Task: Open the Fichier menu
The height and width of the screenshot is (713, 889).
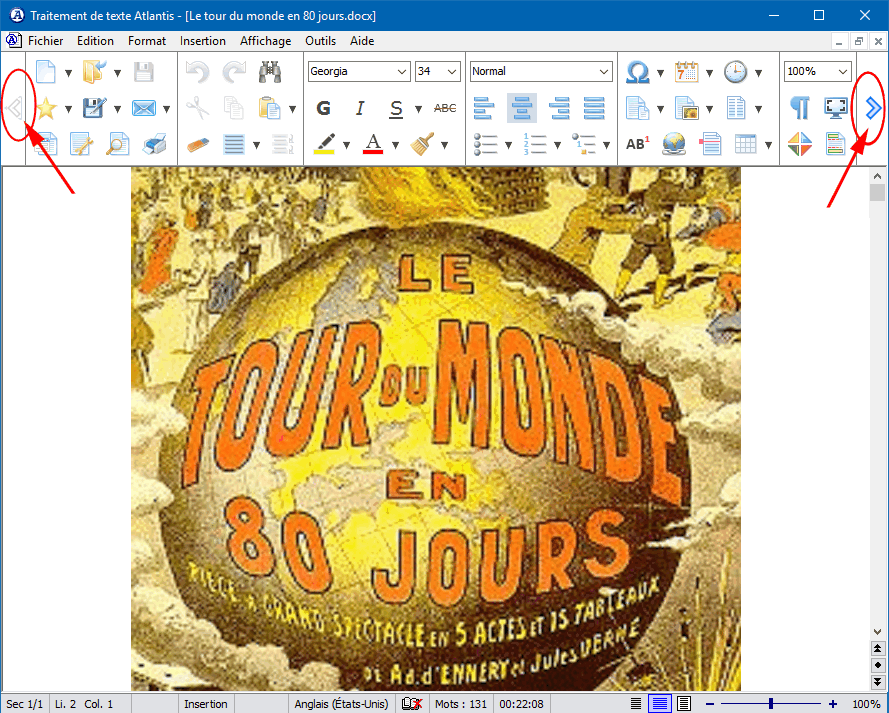Action: (45, 41)
